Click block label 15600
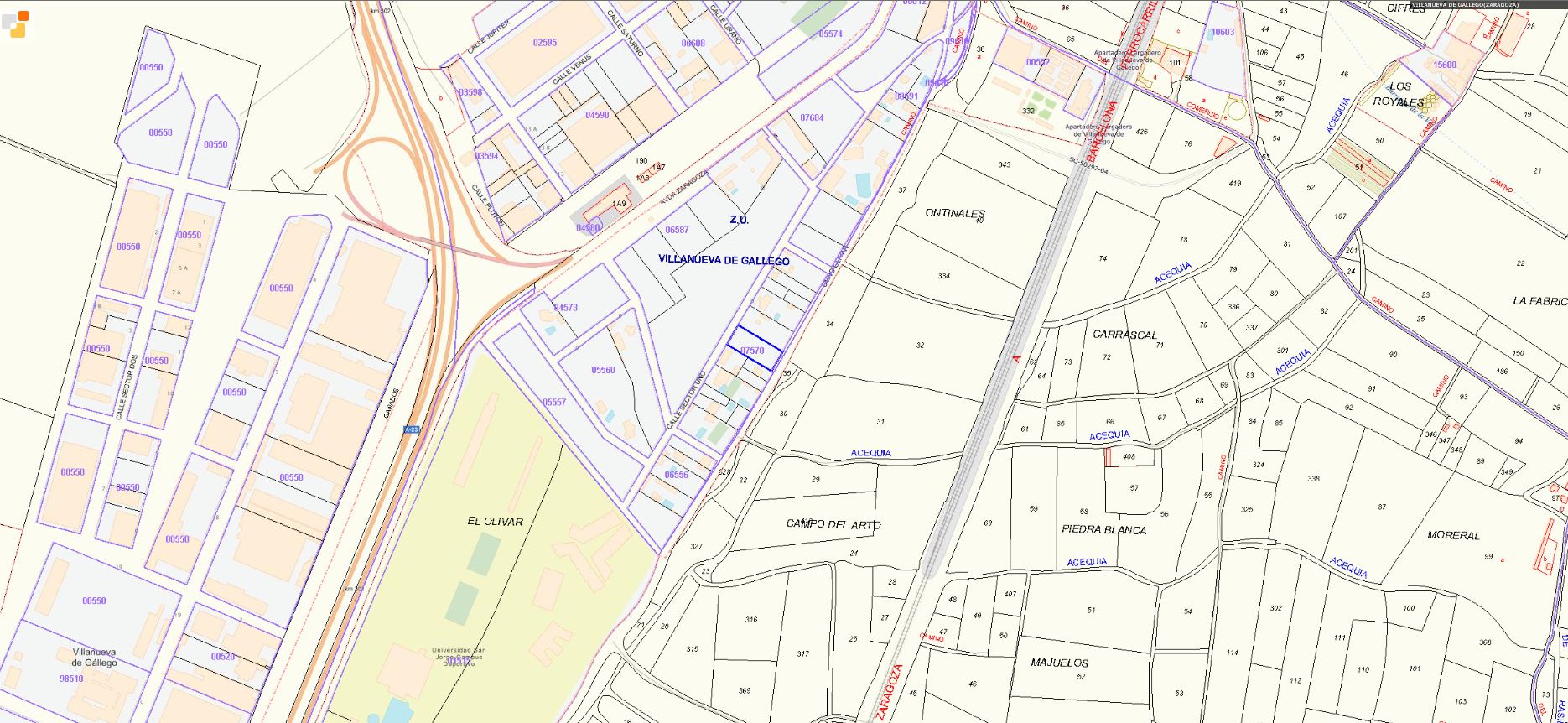The image size is (1568, 723). point(1445,65)
